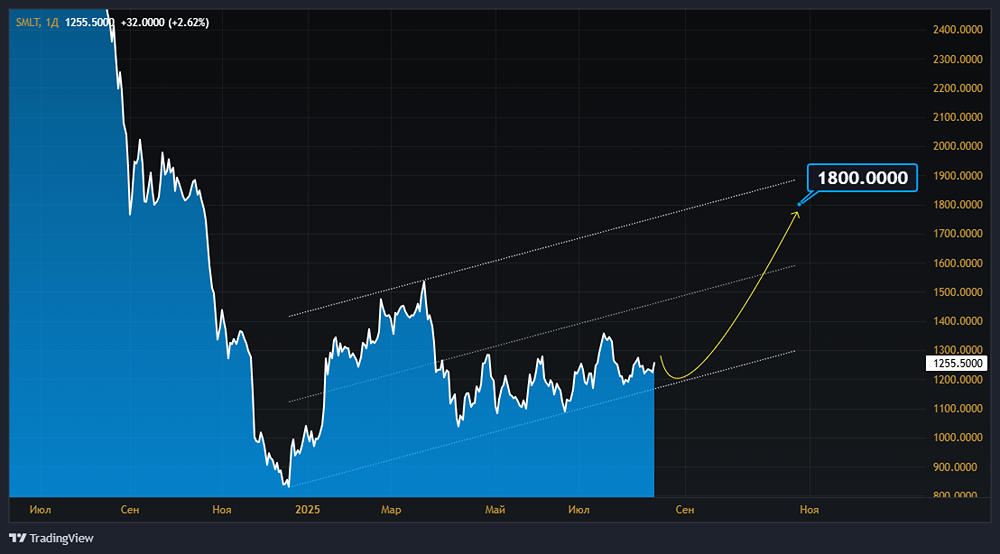
Task: Click the current price tag 1255.5000 on axis
Action: pyautogui.click(x=957, y=363)
